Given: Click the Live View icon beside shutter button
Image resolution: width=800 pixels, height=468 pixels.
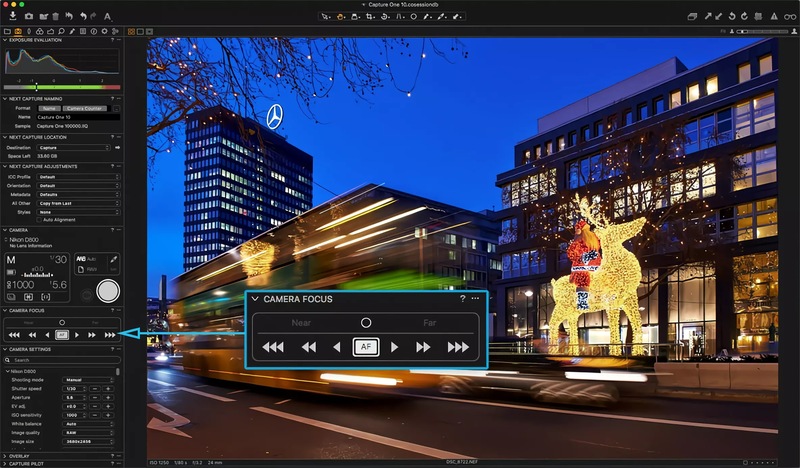Looking at the screenshot, I should coord(87,294).
